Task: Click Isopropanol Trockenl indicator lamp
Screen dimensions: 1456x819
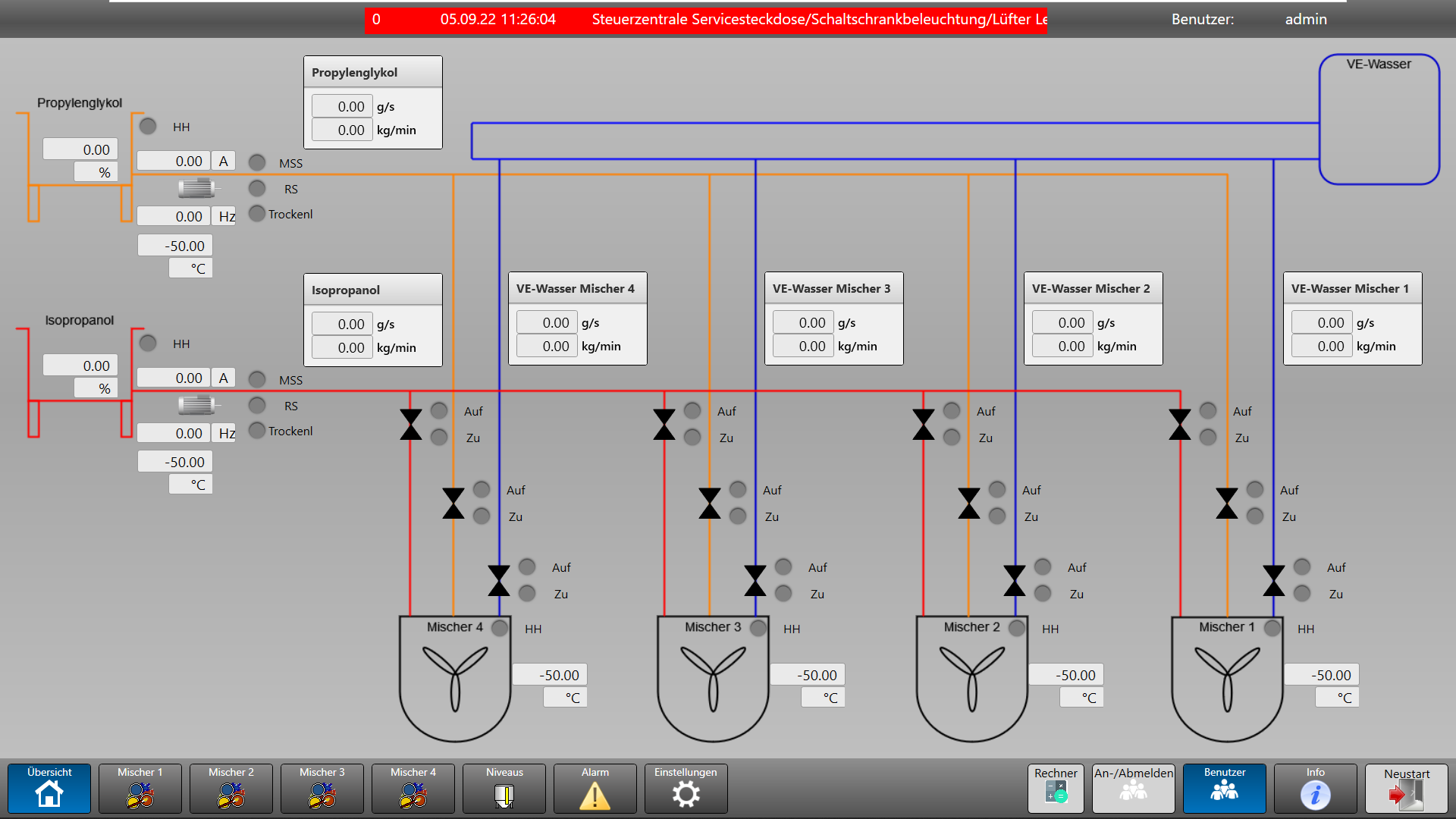Action: click(257, 430)
